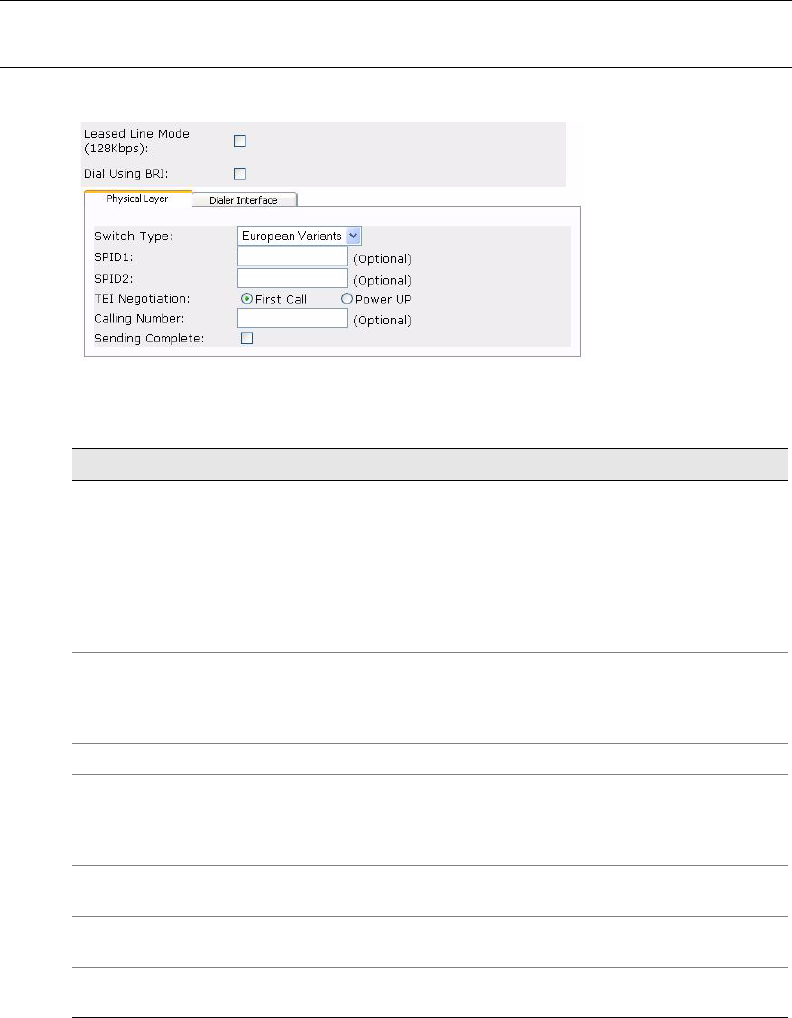Select First Call for TEI Negotiation
Viewport: 792px width, 1018px height.
coord(247,299)
